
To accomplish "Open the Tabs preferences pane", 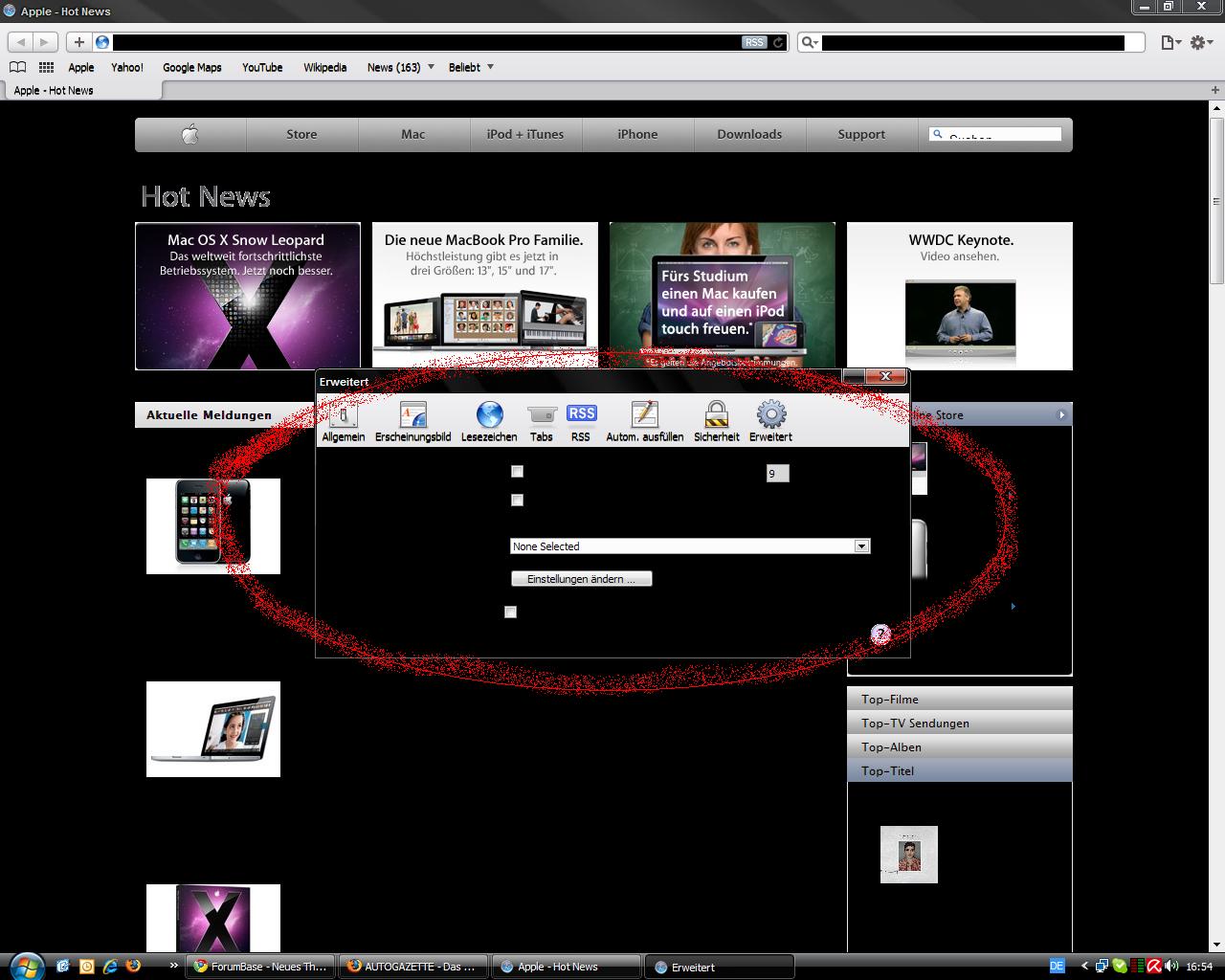I will (x=542, y=421).
